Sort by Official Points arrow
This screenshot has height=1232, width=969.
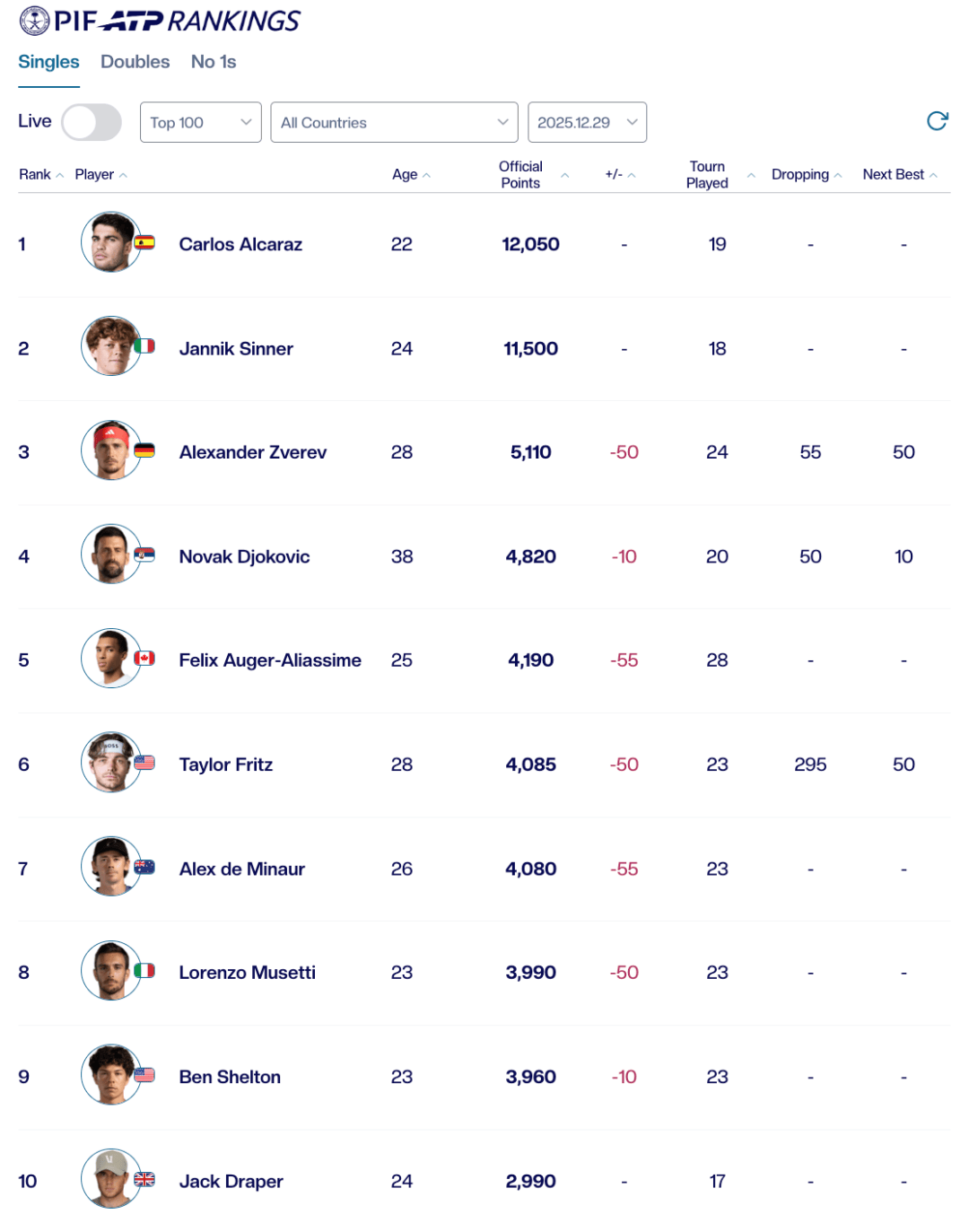(564, 175)
